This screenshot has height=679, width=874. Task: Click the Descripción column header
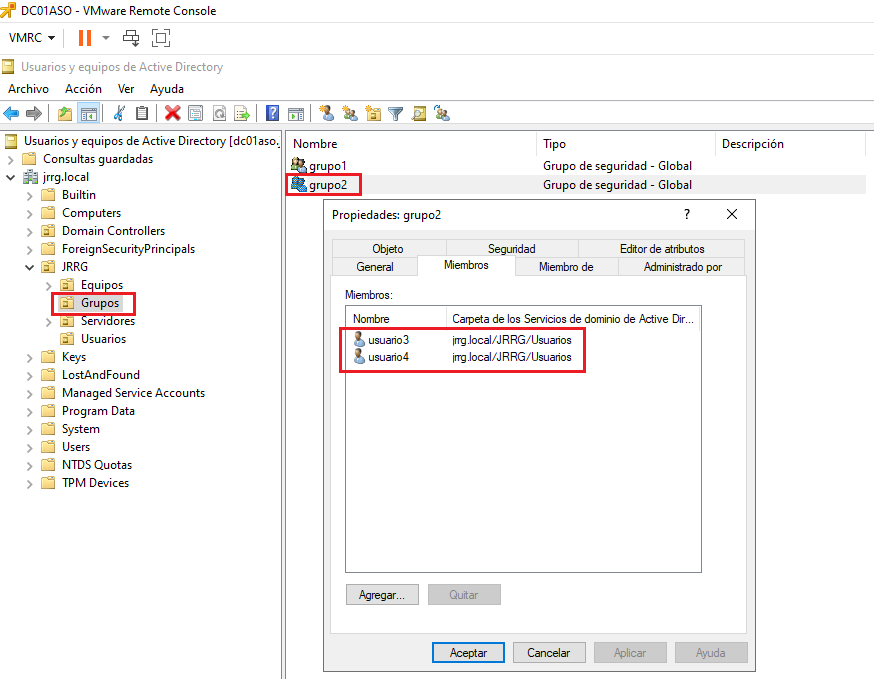click(x=790, y=144)
